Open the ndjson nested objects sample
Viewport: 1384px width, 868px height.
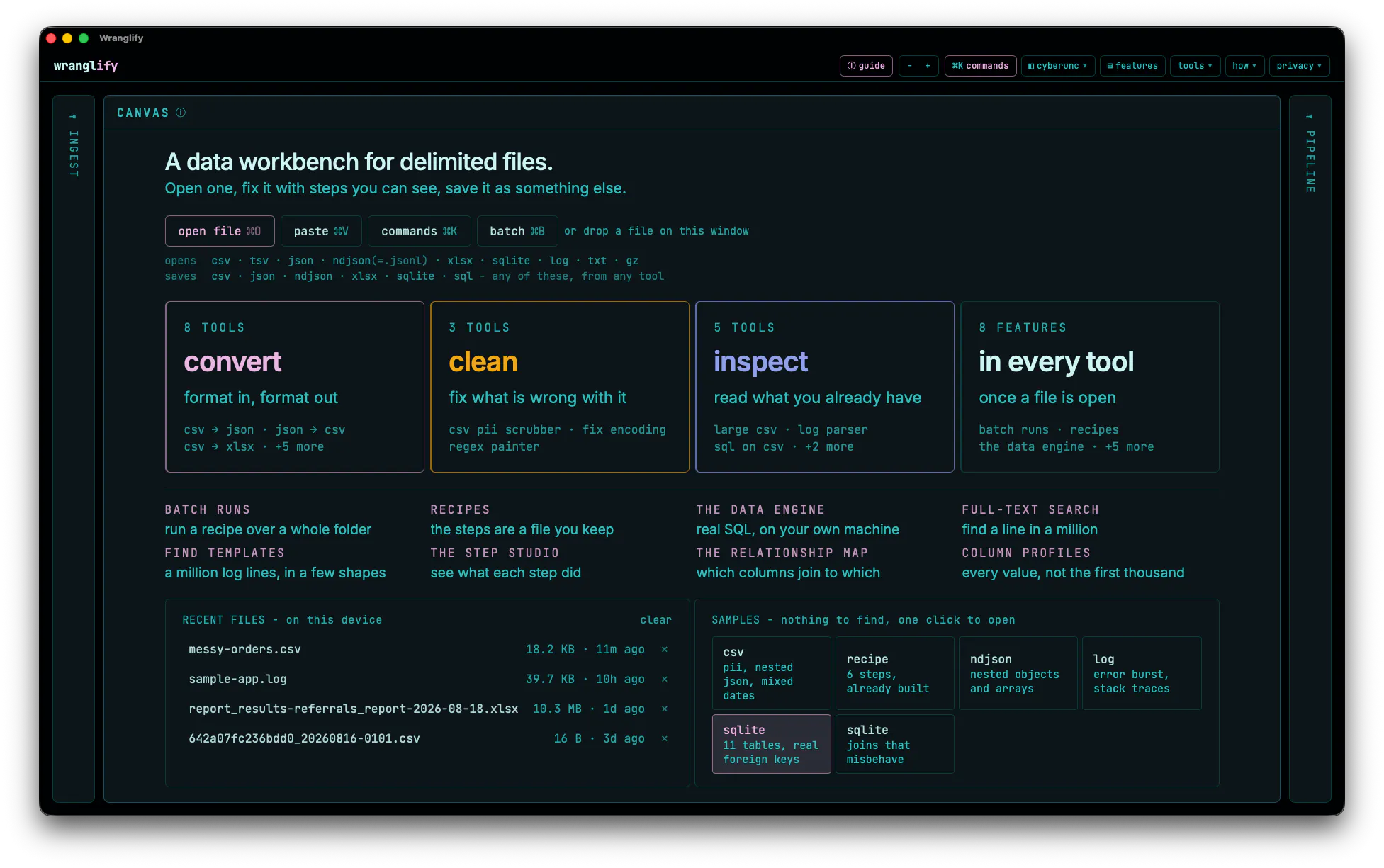point(1018,673)
